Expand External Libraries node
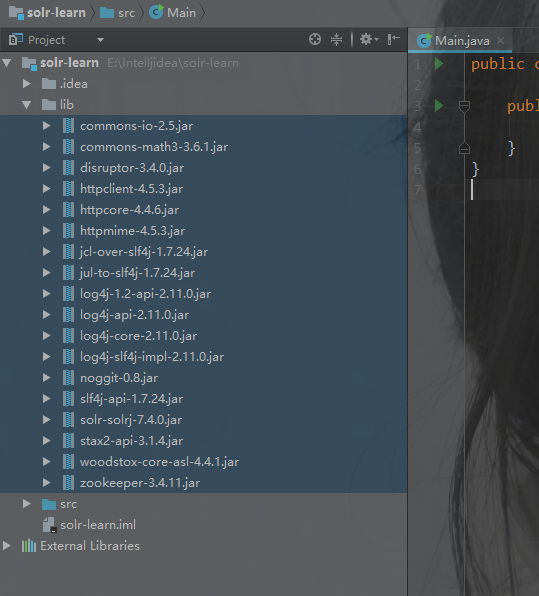Screen dimensions: 539x596 [6, 545]
